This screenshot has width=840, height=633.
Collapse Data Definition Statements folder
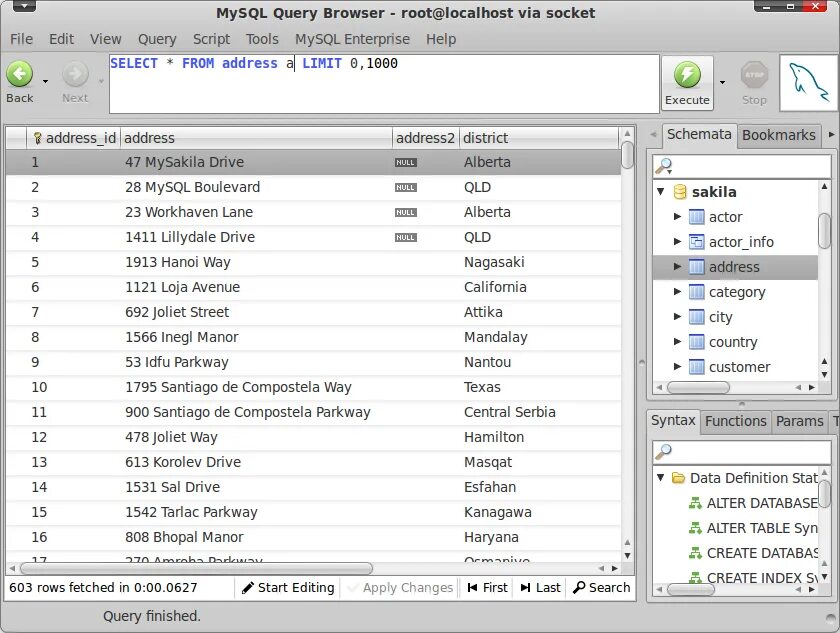661,477
